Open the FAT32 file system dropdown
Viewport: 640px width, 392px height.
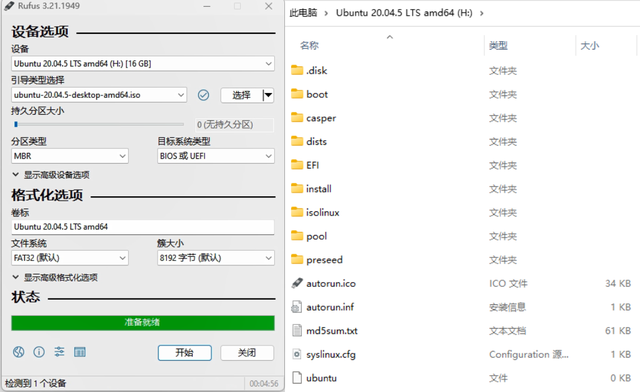pos(70,258)
